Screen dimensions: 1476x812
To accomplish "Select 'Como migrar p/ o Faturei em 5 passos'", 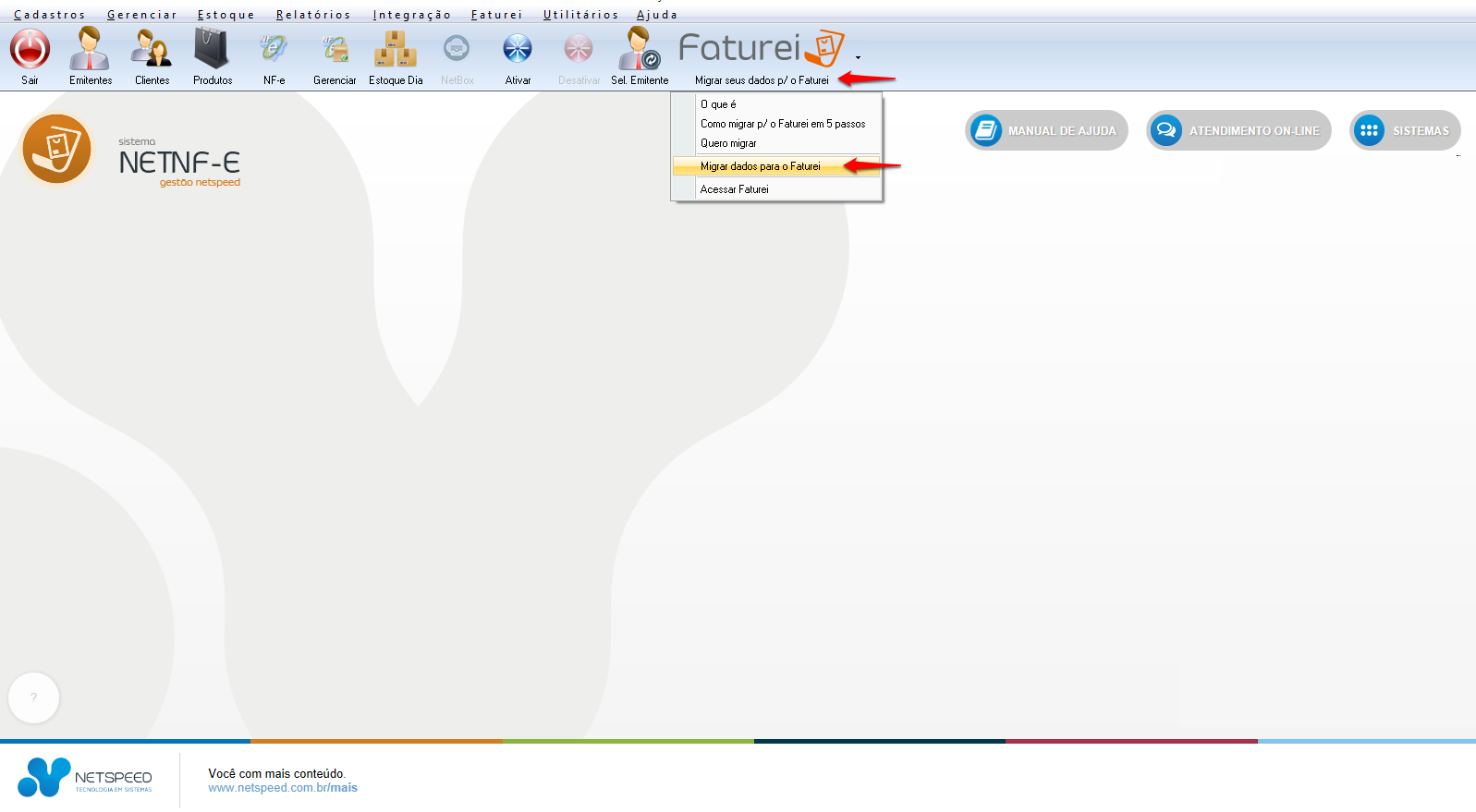I will [x=776, y=124].
